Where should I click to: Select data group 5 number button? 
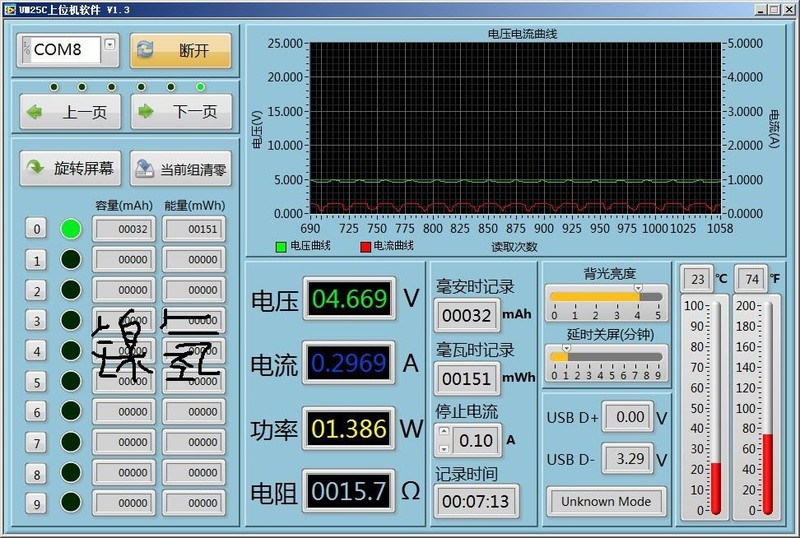click(x=36, y=382)
